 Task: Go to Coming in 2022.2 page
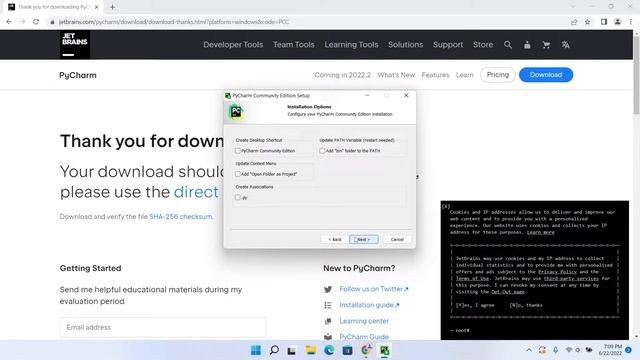click(342, 75)
